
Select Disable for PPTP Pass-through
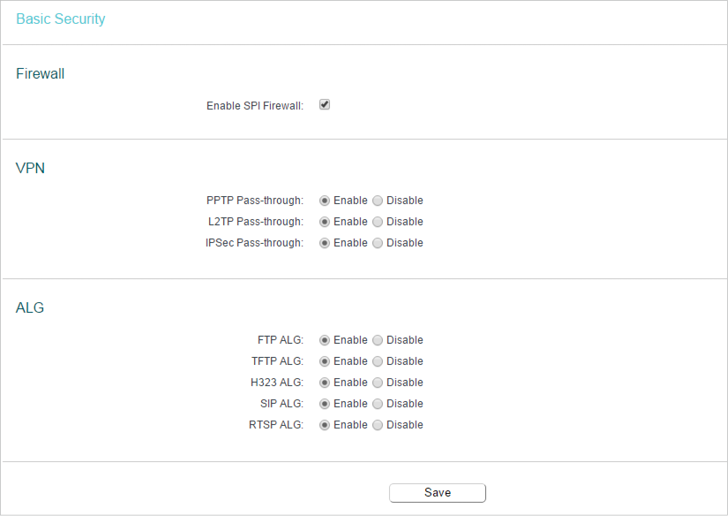[x=377, y=201]
